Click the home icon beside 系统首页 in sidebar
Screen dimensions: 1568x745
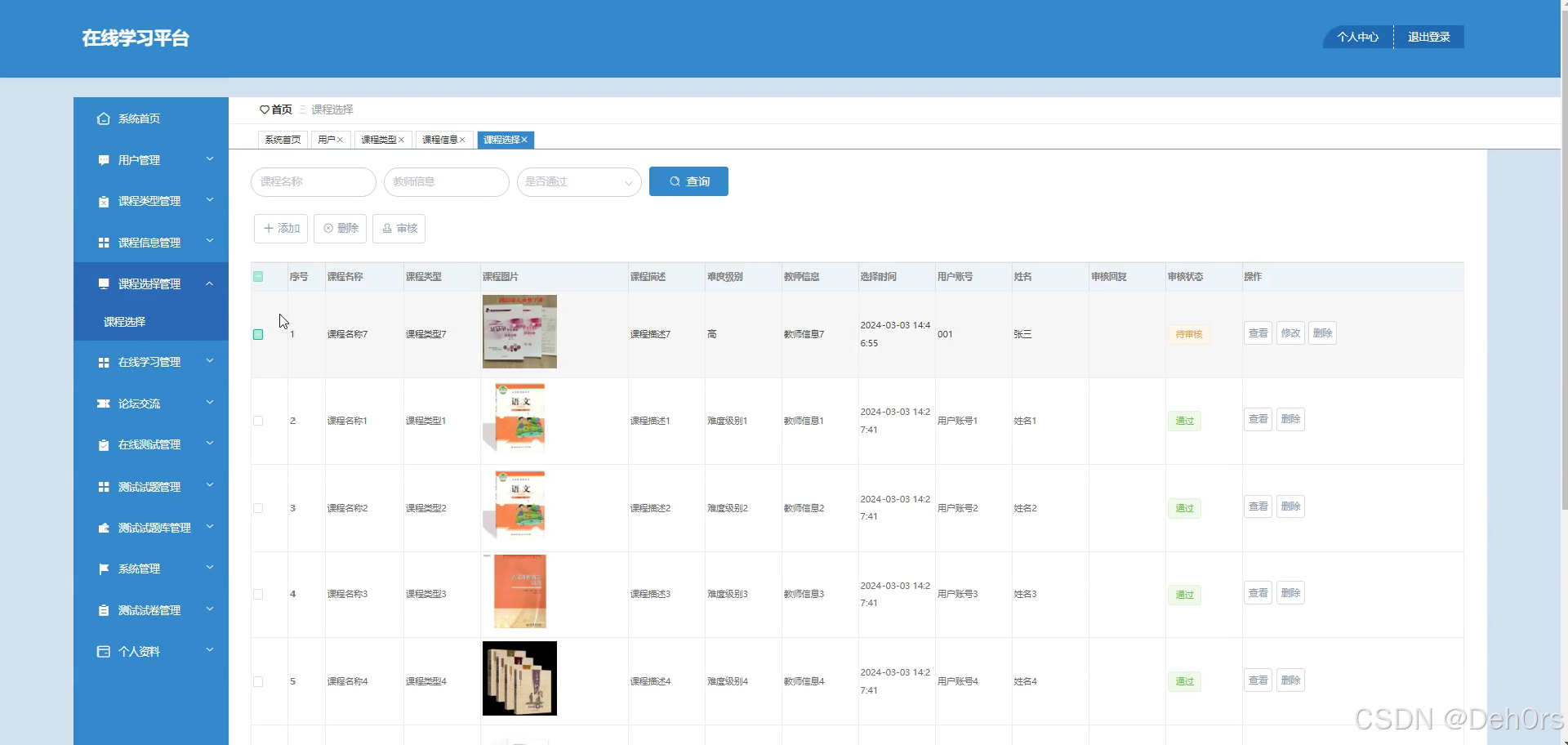click(103, 118)
